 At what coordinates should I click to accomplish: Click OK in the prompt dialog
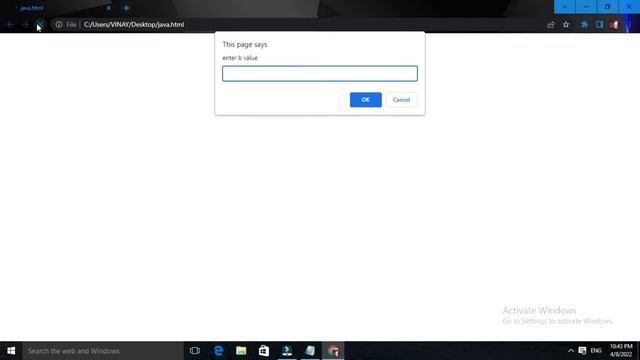(x=365, y=100)
